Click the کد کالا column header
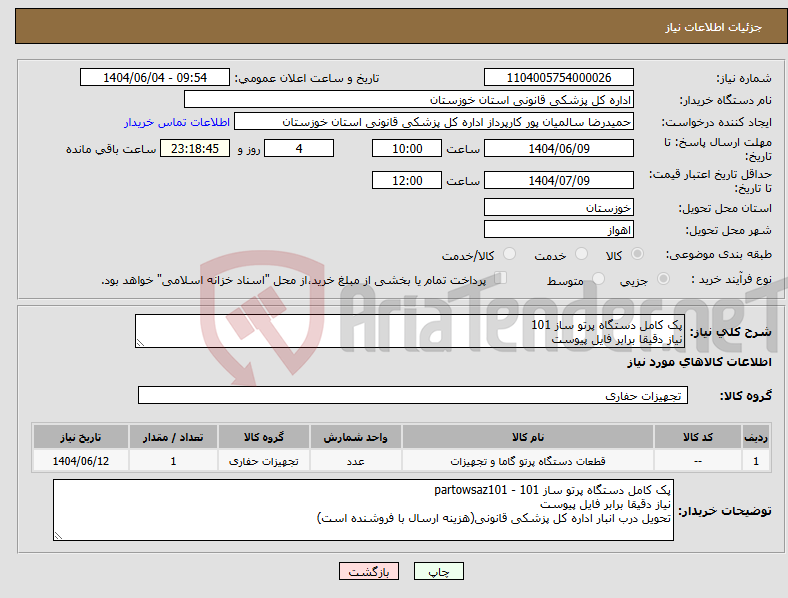Viewport: 788px width, 598px height. coord(698,437)
